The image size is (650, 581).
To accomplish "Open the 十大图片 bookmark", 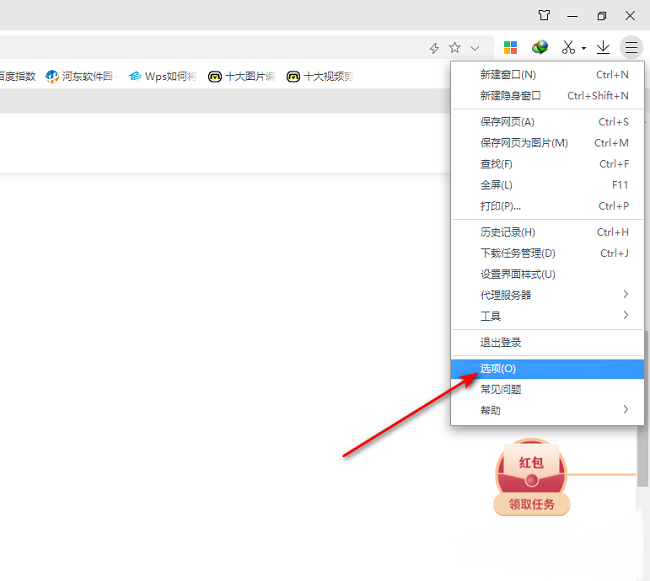I will (x=241, y=76).
